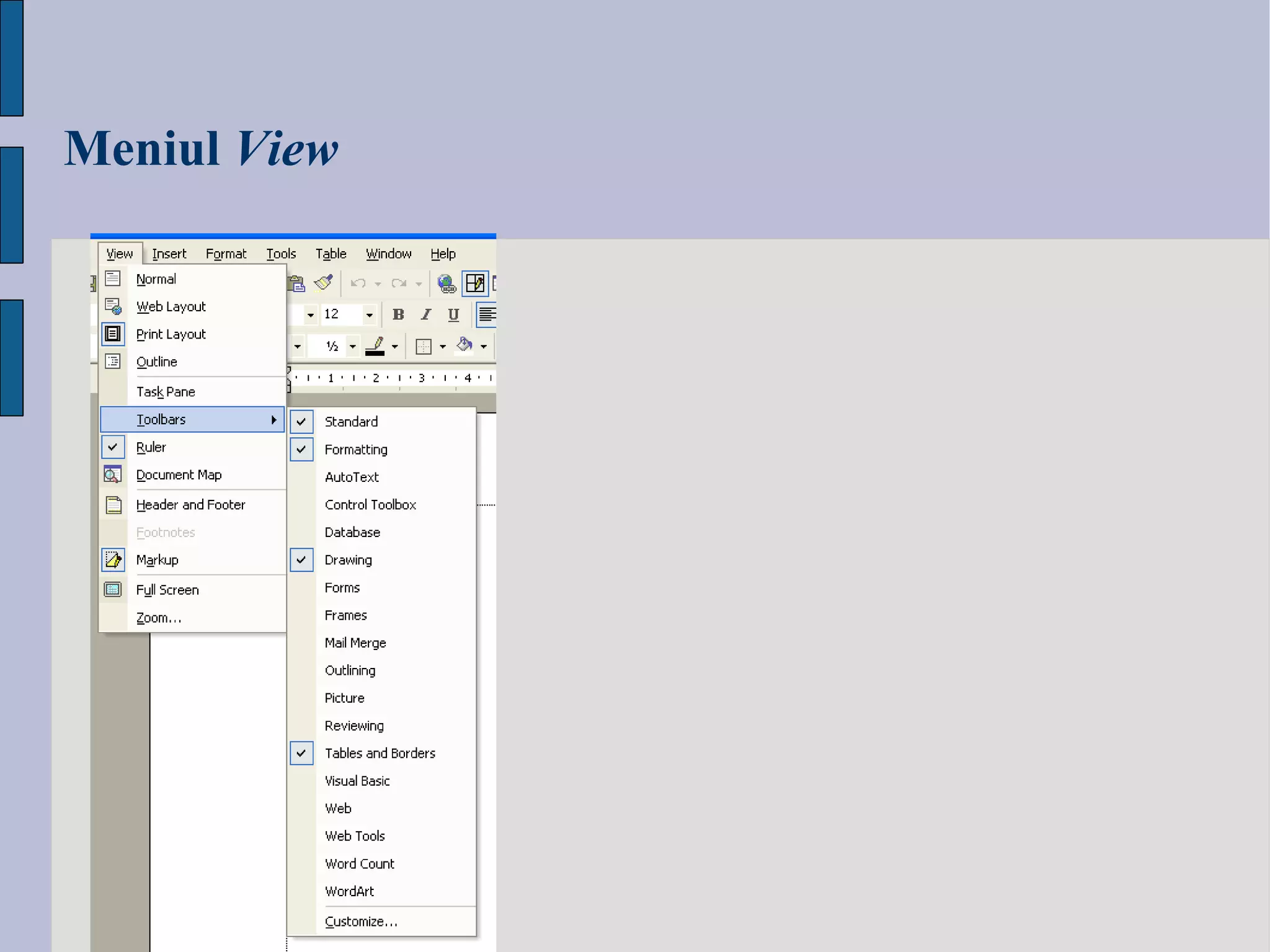
Task: Click the horizontal ruler at mark 2
Action: pos(376,378)
